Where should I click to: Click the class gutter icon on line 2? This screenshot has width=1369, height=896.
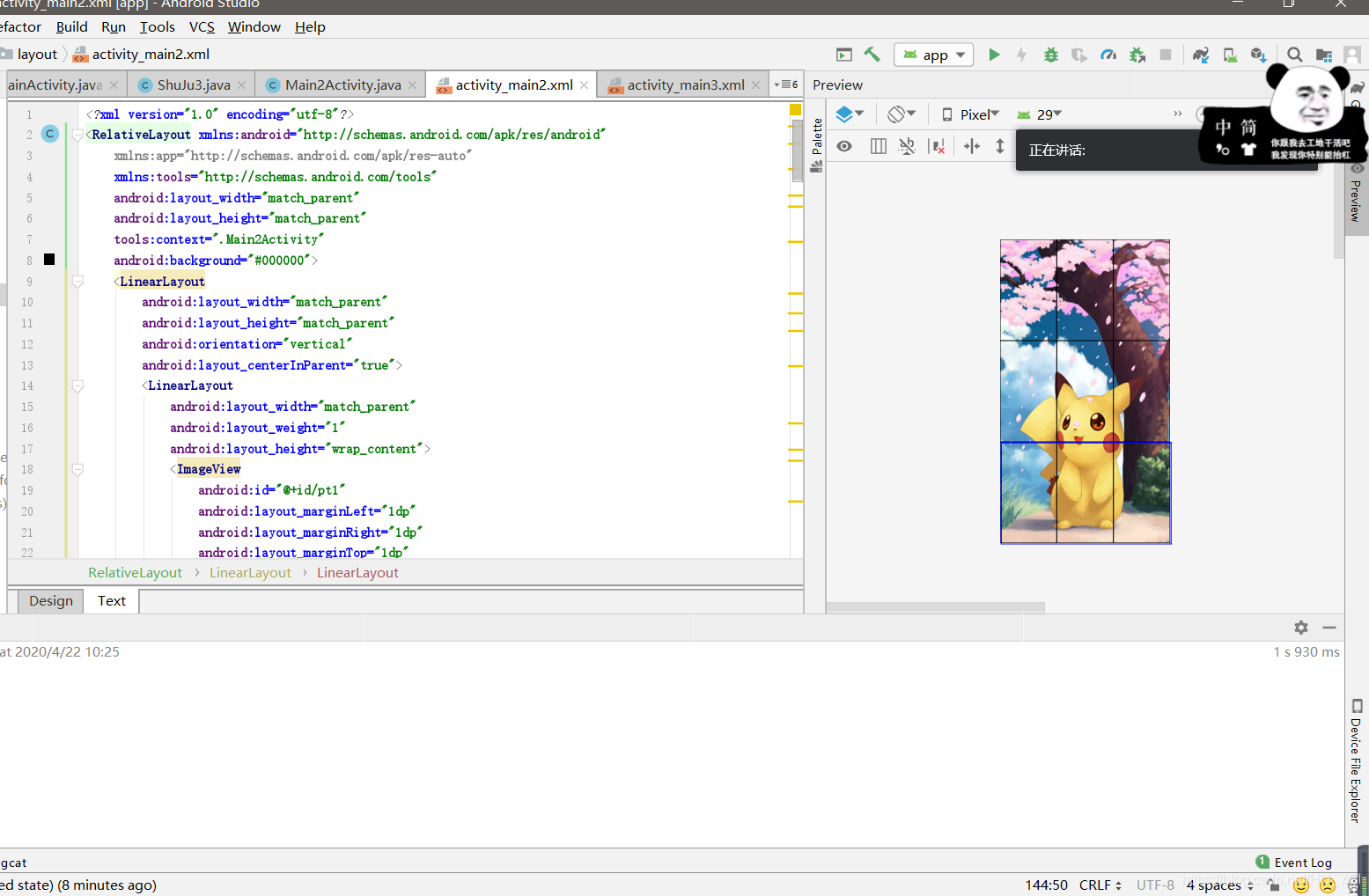tap(50, 134)
